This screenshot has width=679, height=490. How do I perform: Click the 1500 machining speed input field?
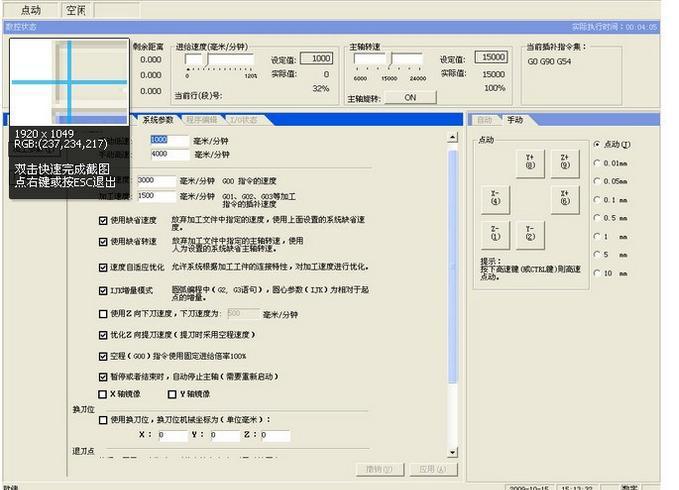tap(156, 196)
